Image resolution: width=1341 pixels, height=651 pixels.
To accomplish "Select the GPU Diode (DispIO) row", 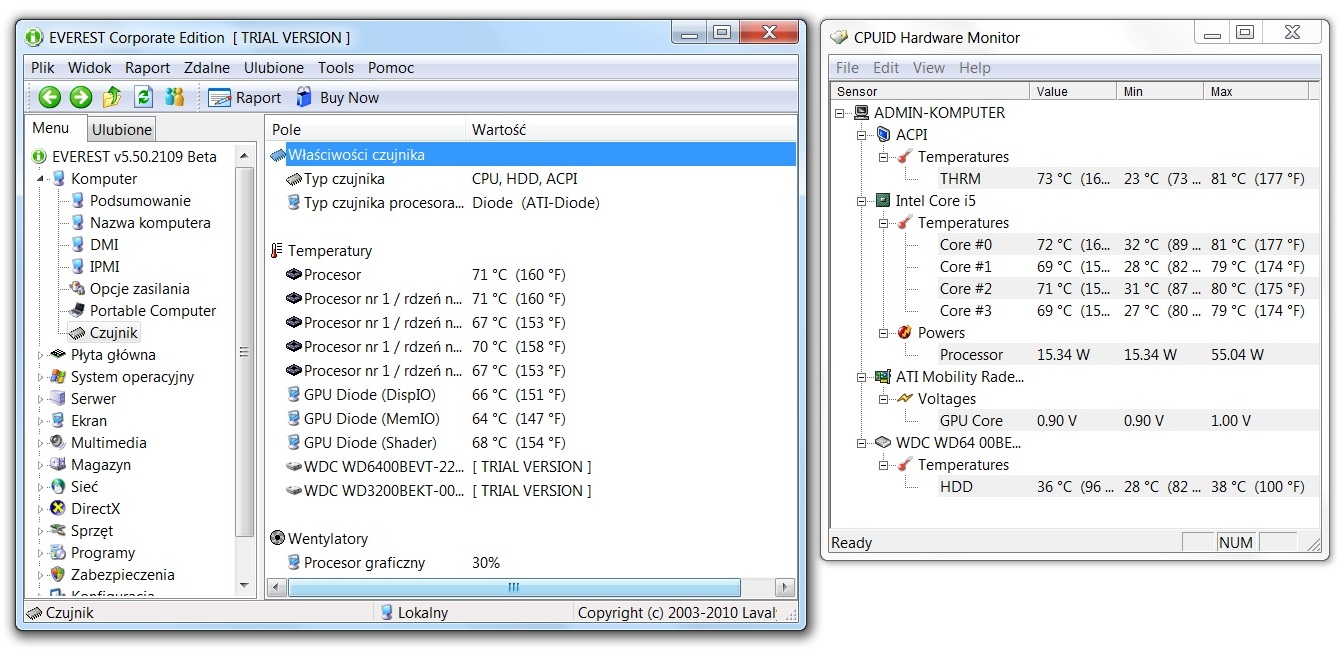I will [532, 395].
